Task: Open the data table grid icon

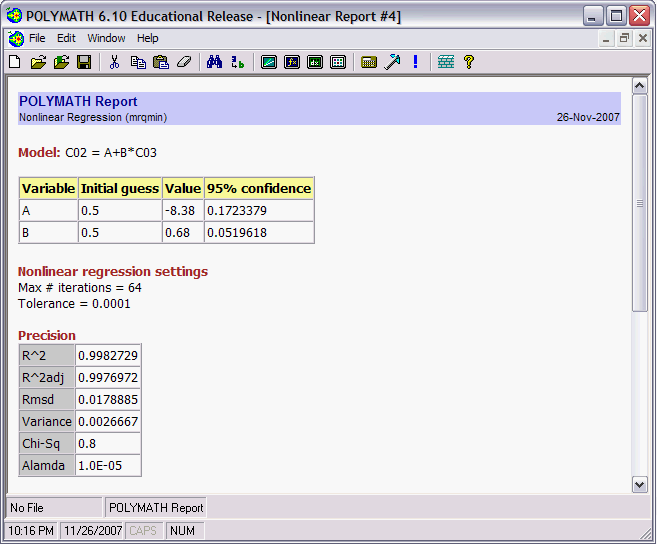Action: (338, 62)
